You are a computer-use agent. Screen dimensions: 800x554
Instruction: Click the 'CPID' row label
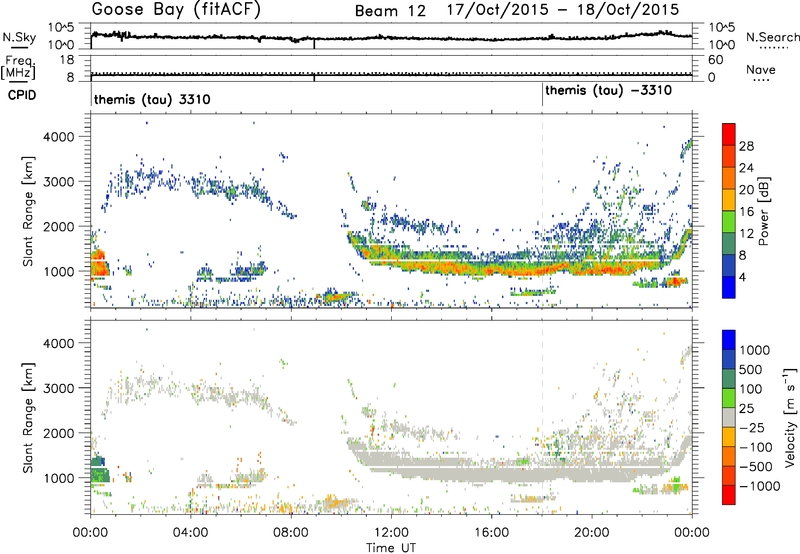(22, 95)
